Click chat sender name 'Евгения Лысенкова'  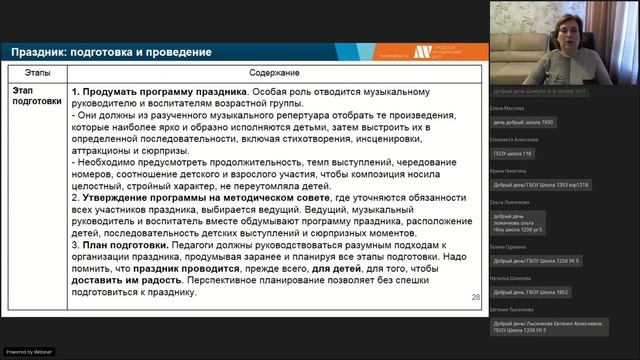[512, 310]
